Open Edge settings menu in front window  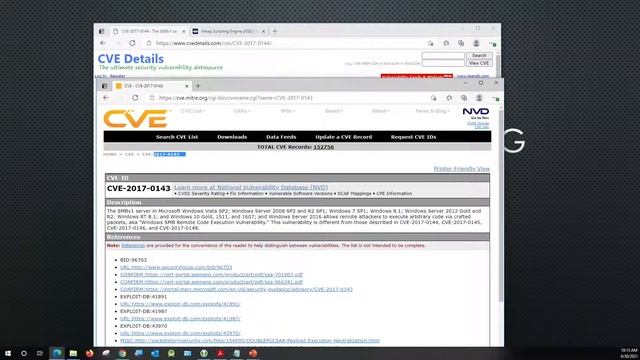tap(495, 98)
